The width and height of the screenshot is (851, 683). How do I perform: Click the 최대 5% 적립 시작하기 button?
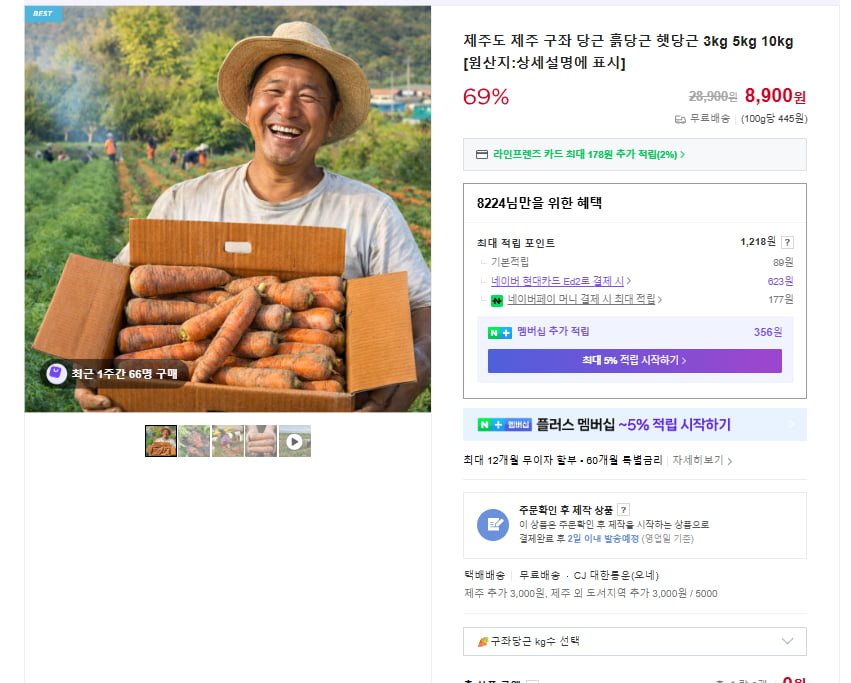[x=634, y=360]
